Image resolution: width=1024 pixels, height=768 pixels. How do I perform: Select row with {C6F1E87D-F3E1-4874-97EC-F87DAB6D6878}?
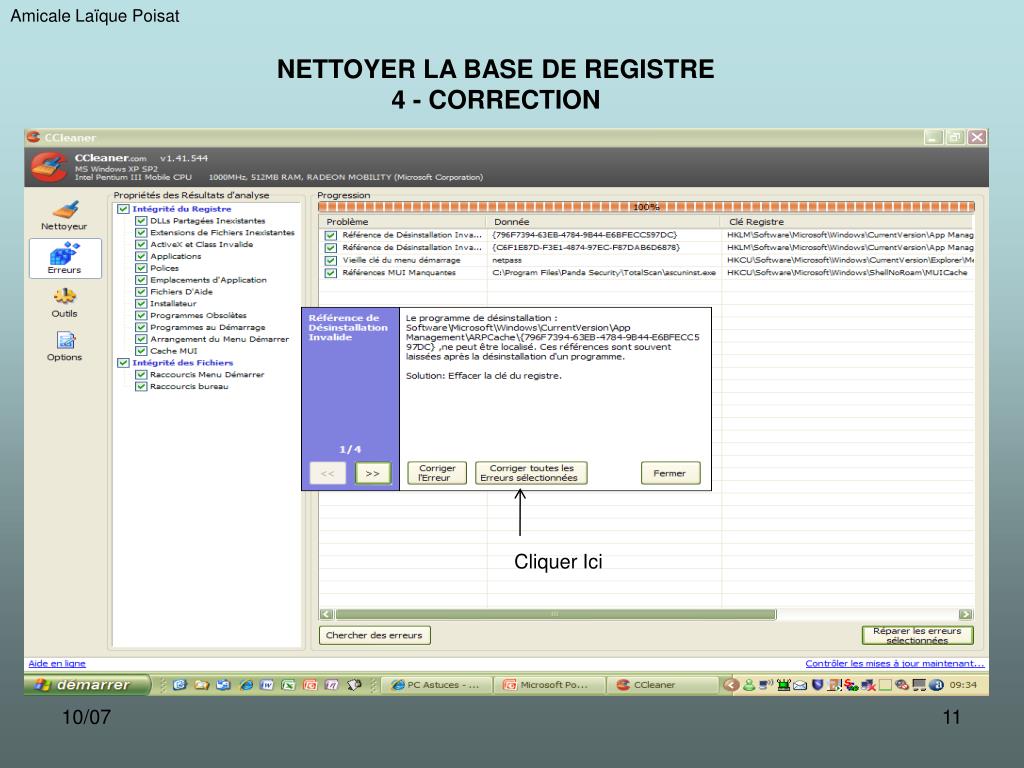[647, 248]
